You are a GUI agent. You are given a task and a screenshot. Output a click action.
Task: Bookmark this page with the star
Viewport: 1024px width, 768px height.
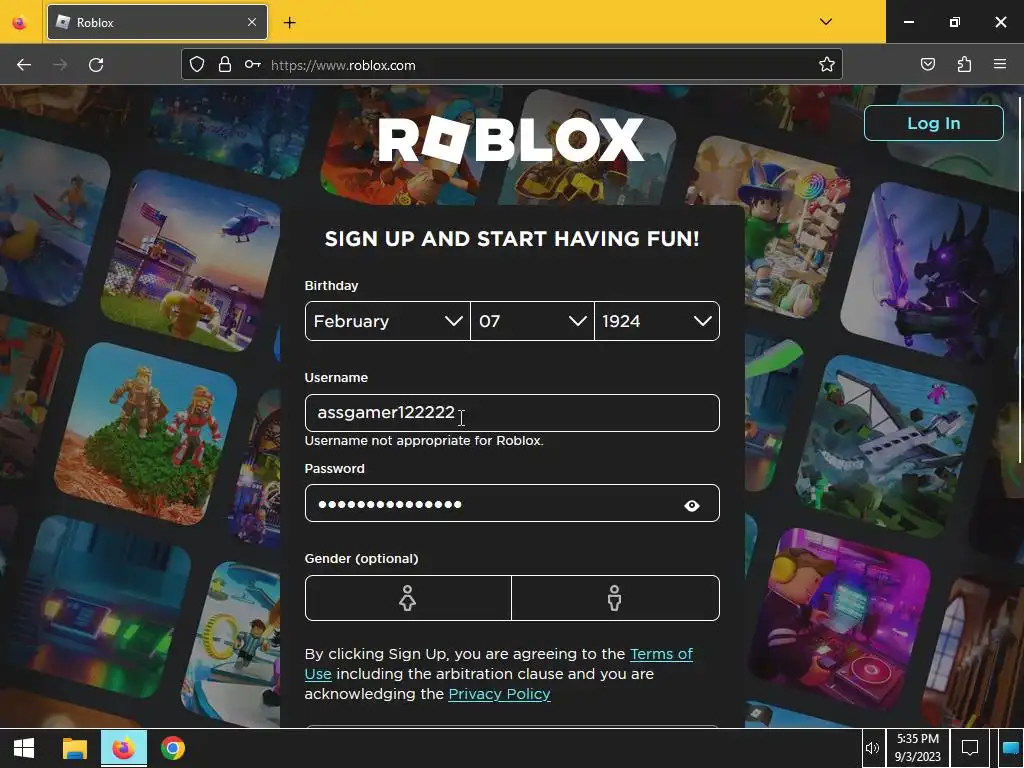tap(827, 64)
